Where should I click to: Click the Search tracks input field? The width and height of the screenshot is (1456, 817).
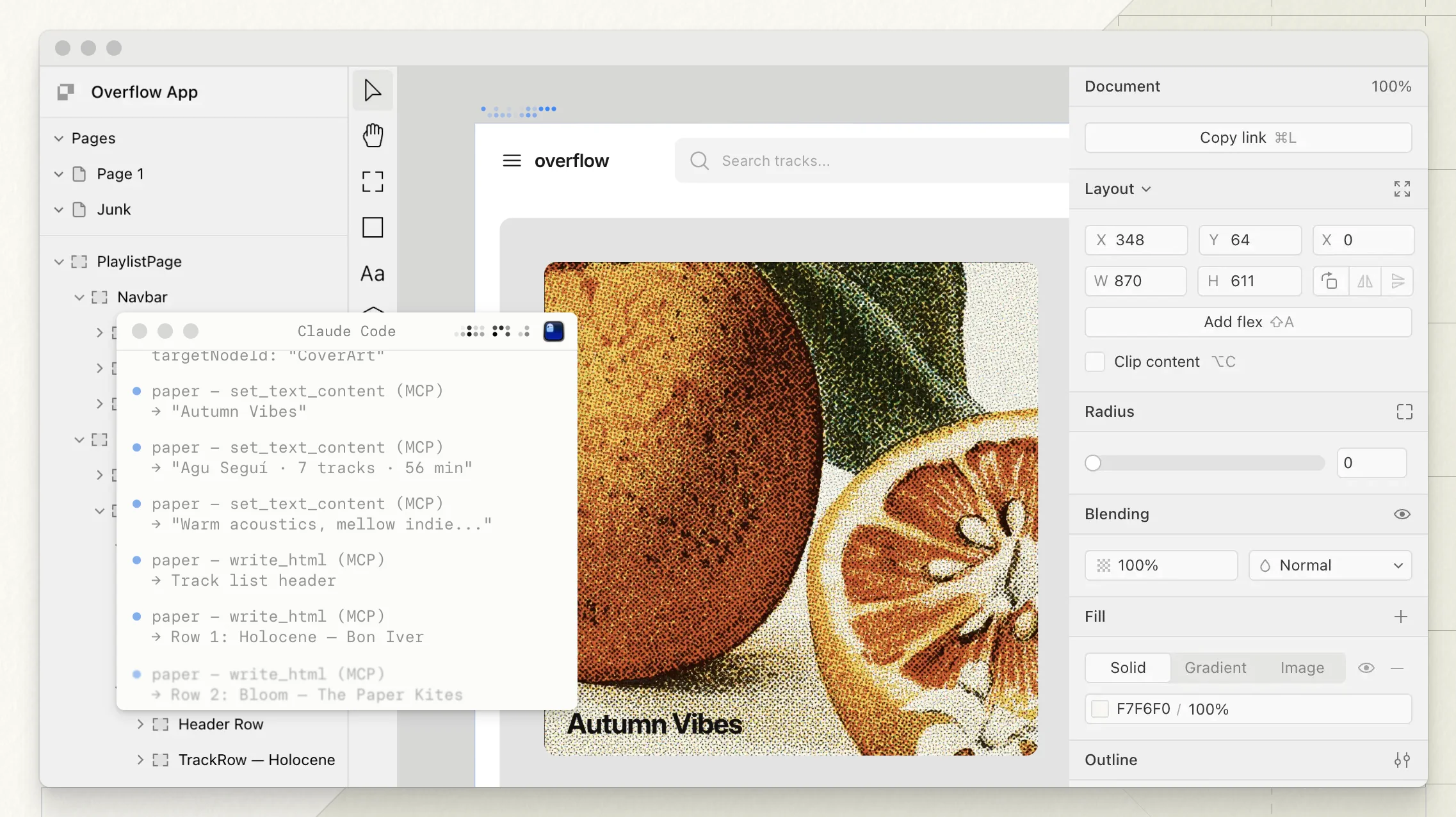click(872, 161)
